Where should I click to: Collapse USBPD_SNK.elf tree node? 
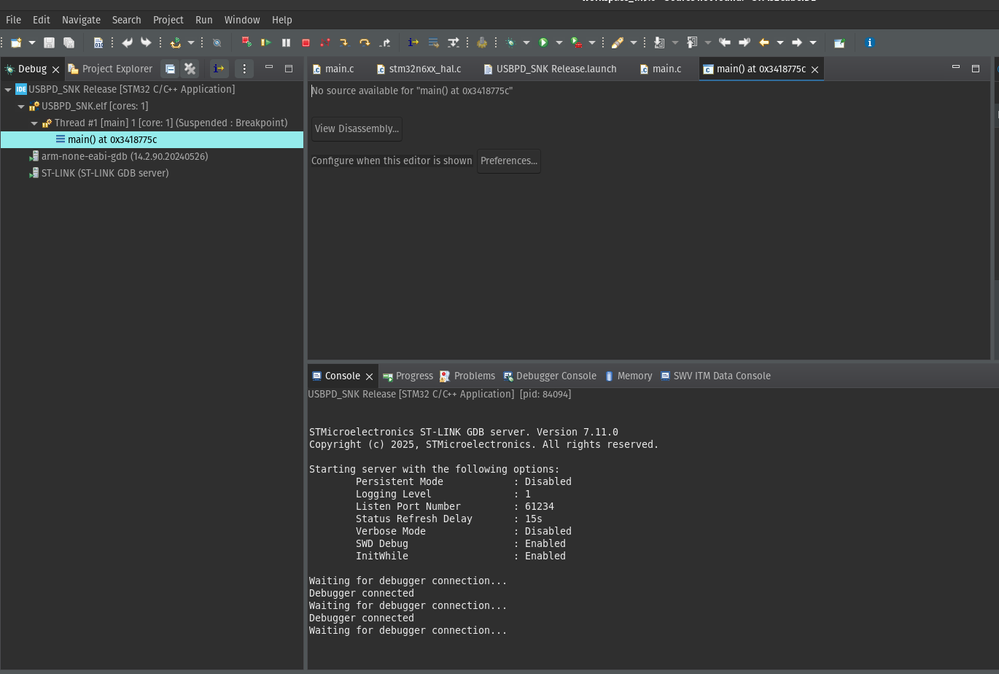[21, 106]
